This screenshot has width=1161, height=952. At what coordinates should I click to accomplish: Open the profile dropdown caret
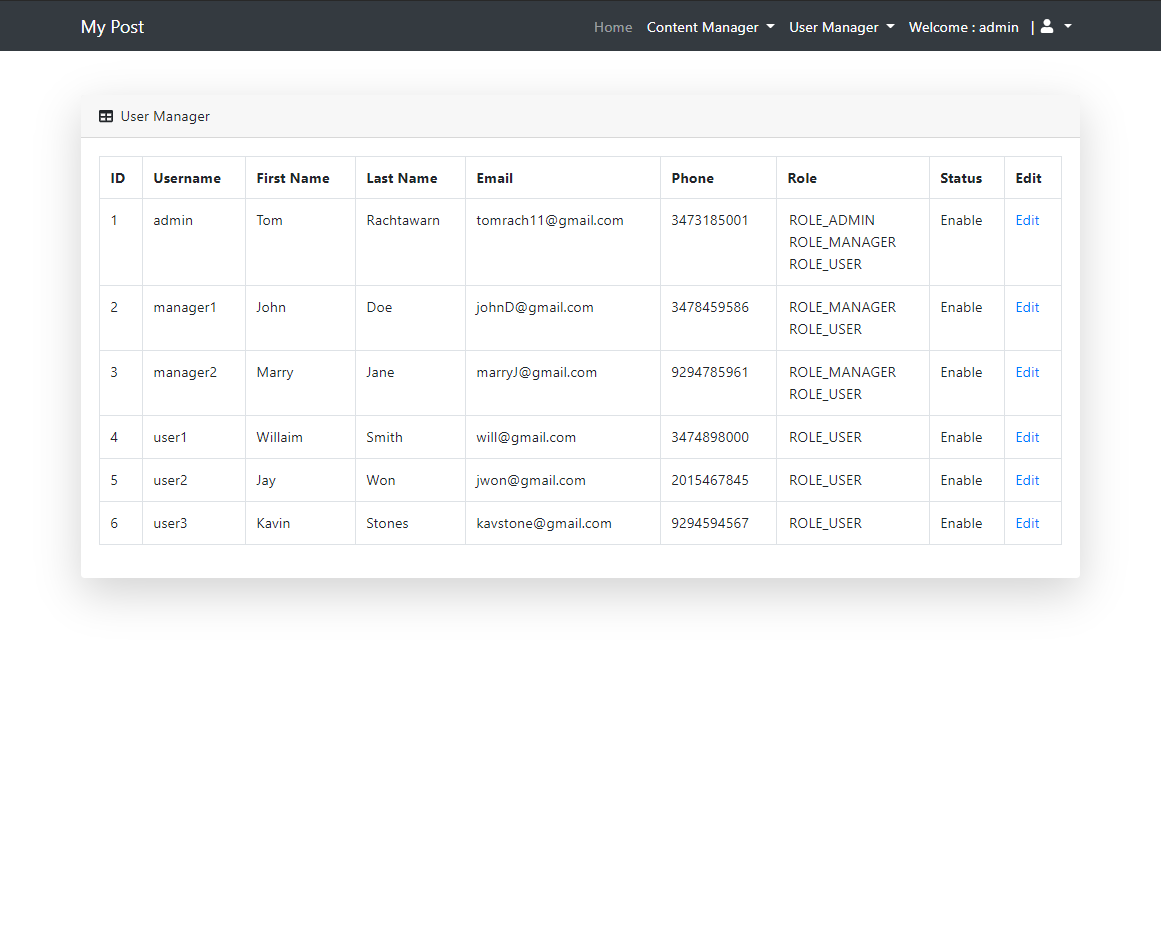pos(1068,27)
